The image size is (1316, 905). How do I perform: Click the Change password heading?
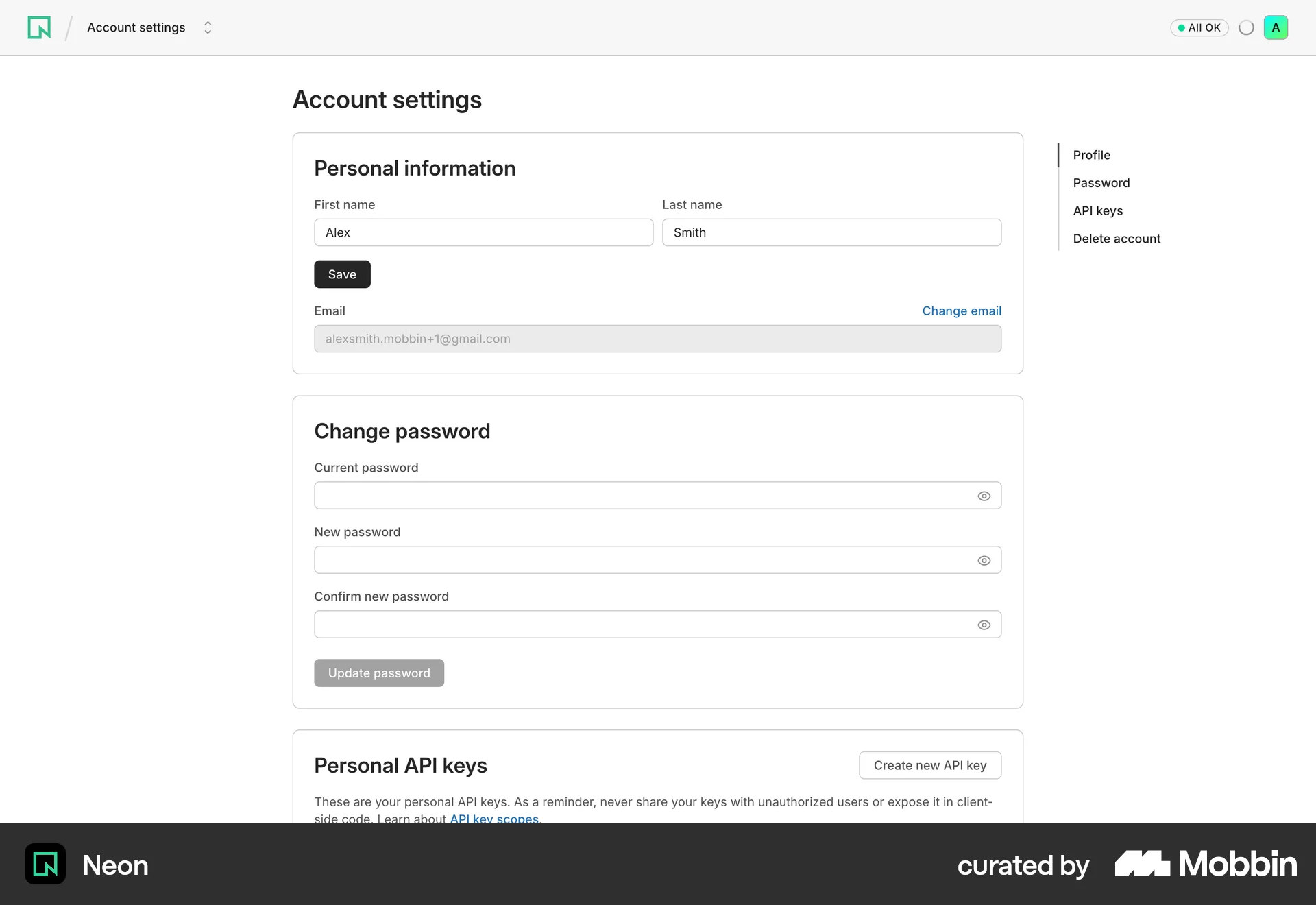click(x=402, y=431)
